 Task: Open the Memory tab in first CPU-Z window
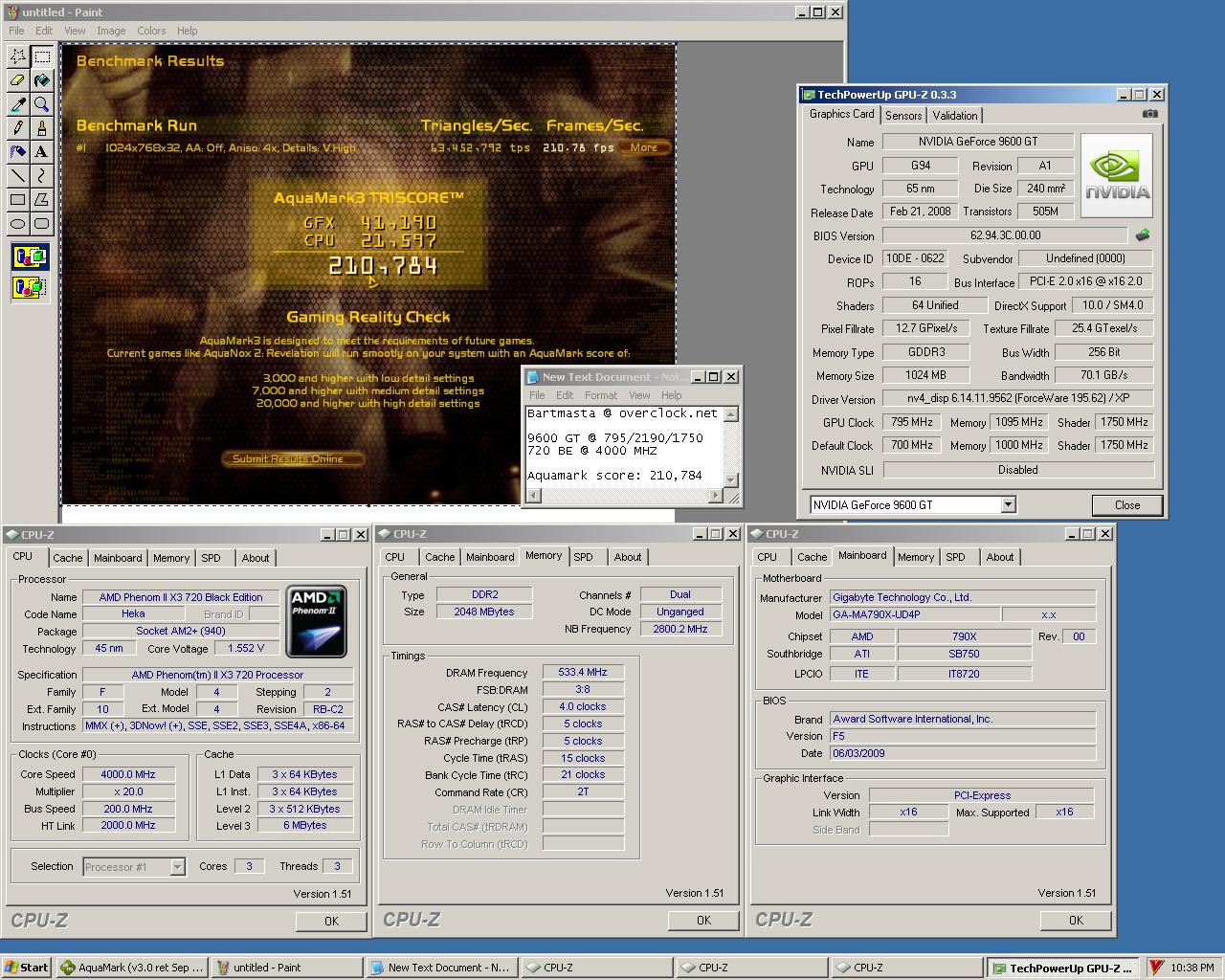pos(171,558)
